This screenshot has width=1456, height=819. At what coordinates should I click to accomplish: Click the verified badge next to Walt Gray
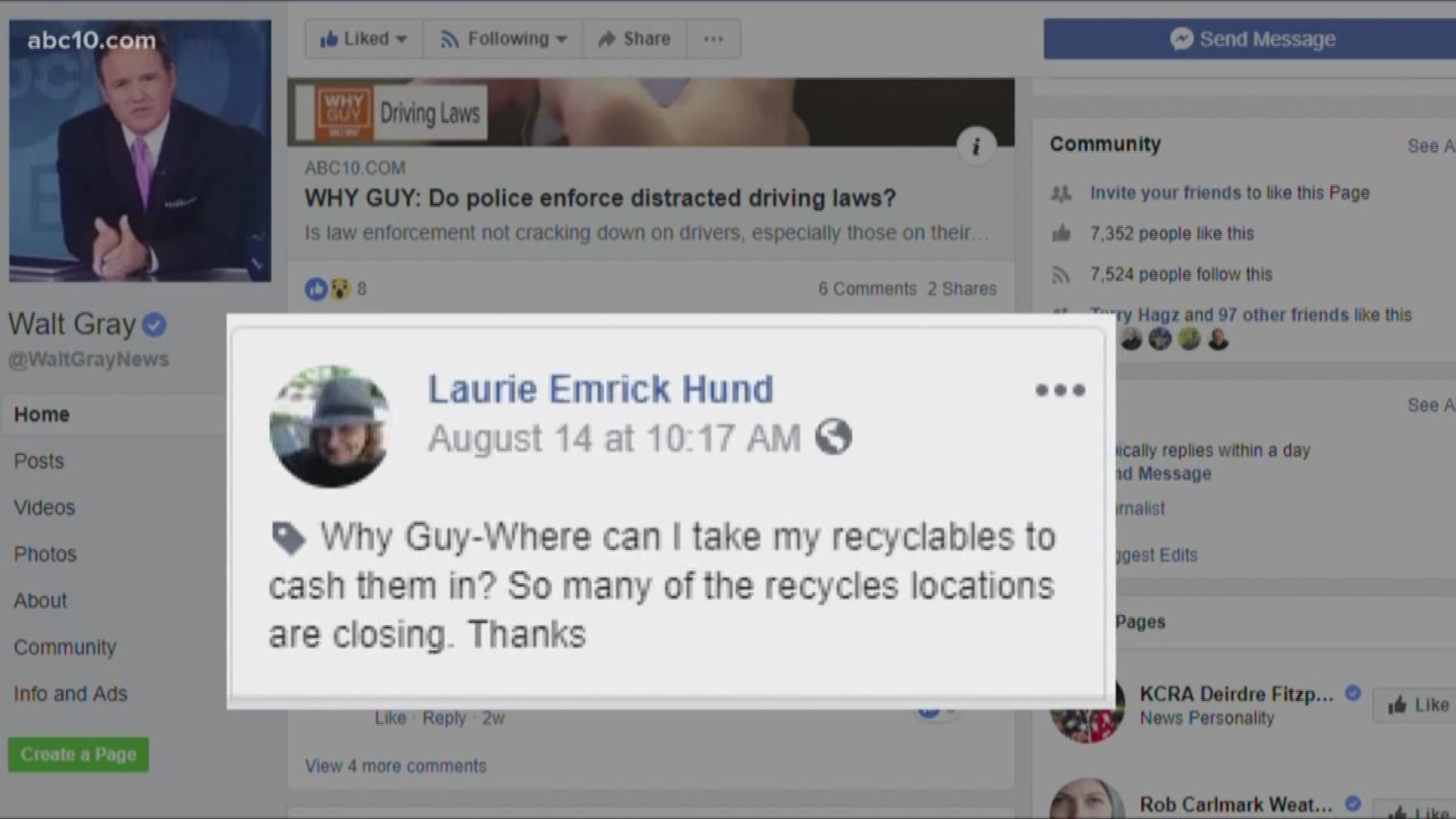click(x=154, y=325)
